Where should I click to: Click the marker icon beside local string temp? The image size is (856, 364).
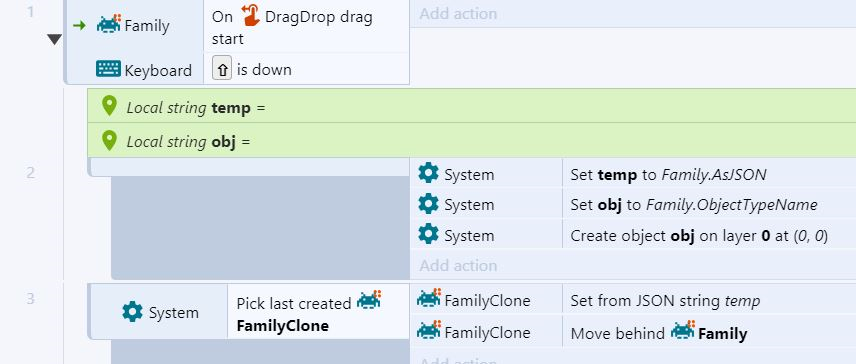pos(109,106)
